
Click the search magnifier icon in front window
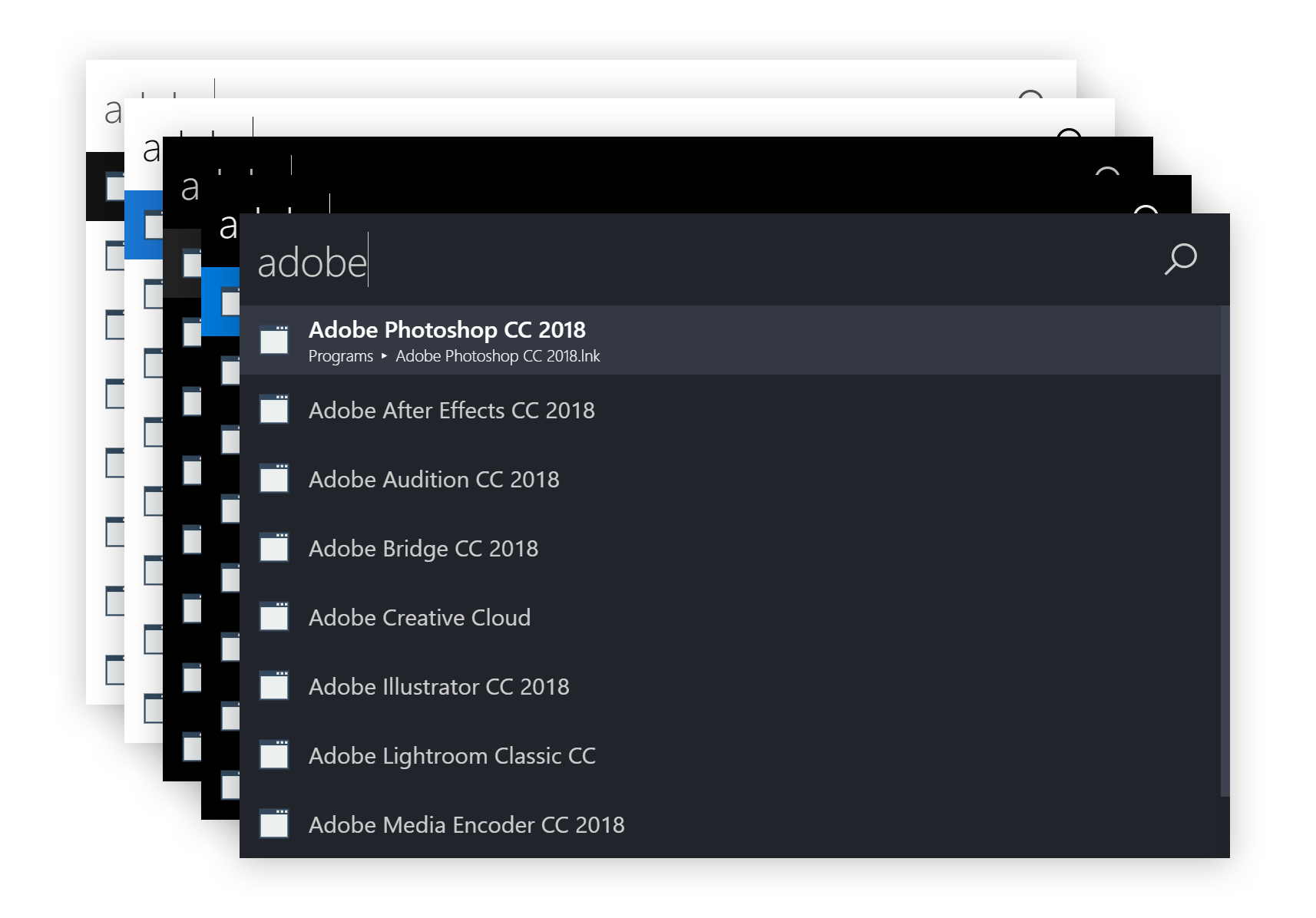(x=1180, y=259)
